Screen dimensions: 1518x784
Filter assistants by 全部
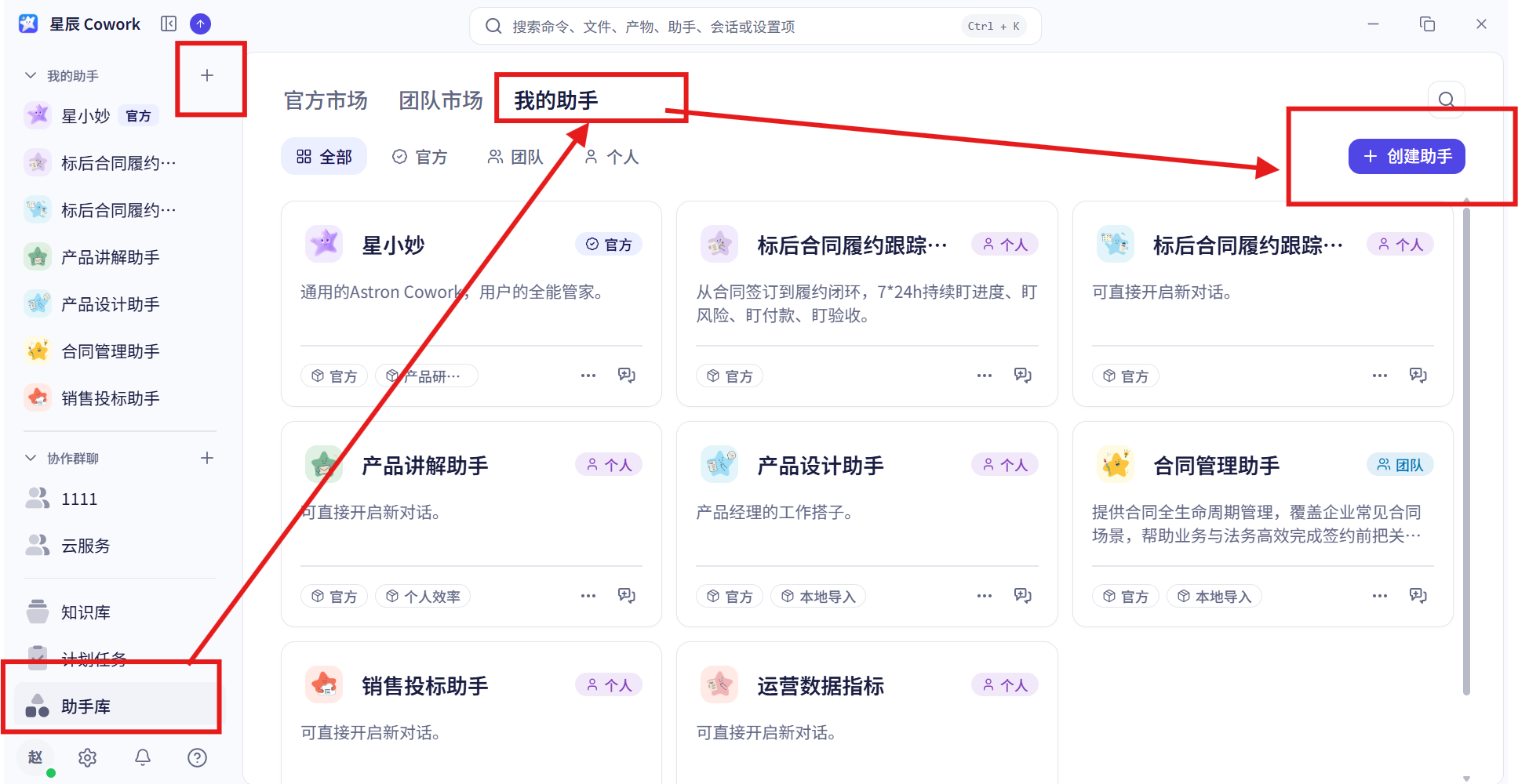(x=324, y=157)
